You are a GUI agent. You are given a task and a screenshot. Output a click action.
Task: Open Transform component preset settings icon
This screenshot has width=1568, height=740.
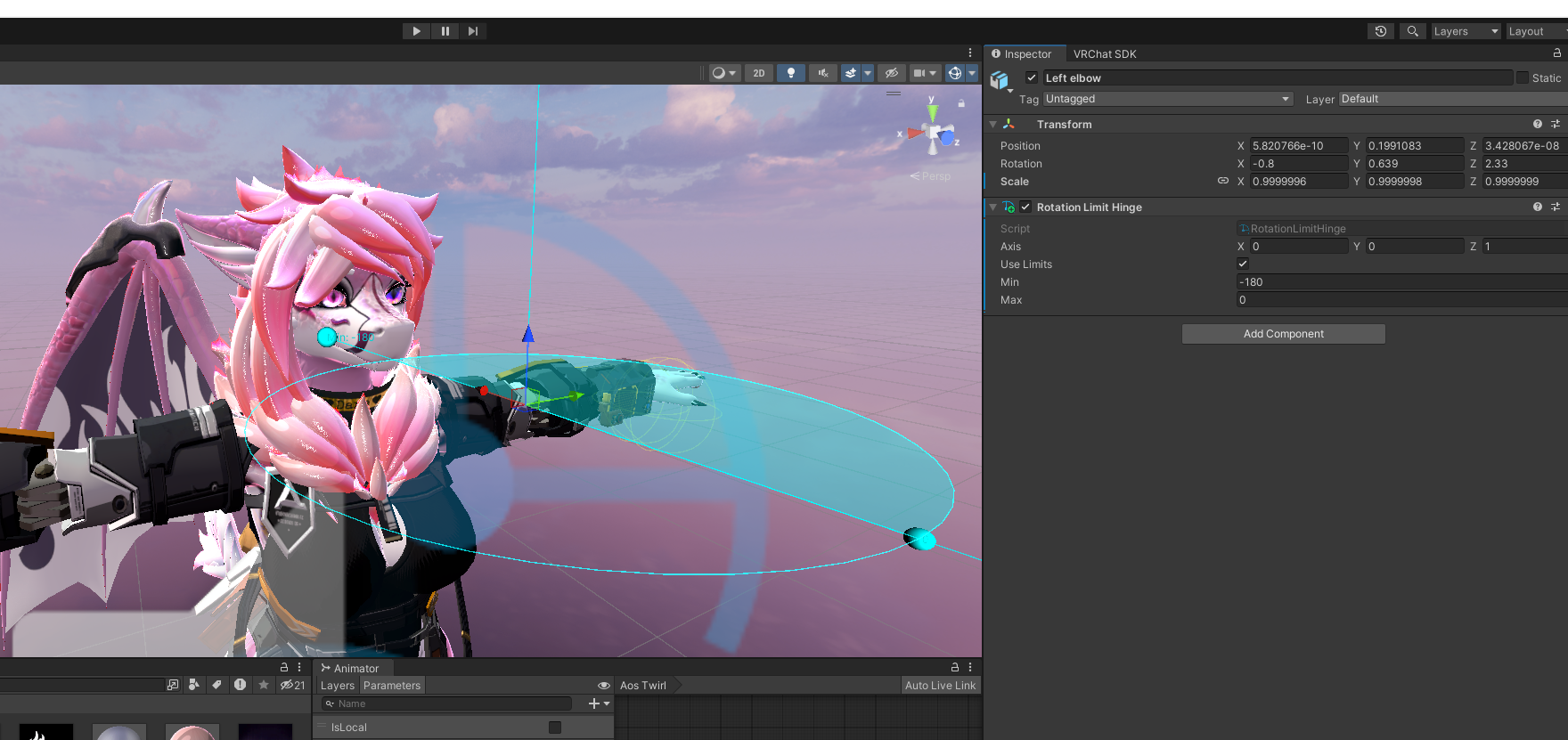[1556, 125]
